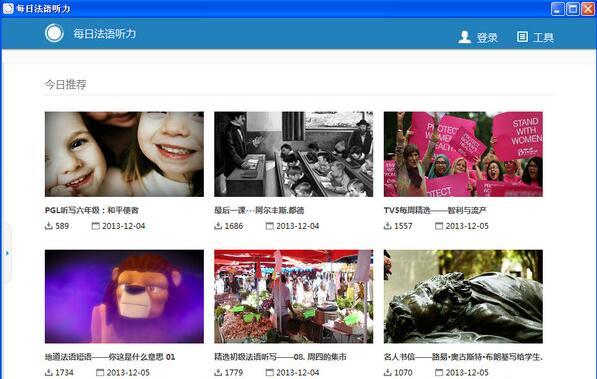
Task: Open the black-and-white classroom thumbnail
Action: 294,154
